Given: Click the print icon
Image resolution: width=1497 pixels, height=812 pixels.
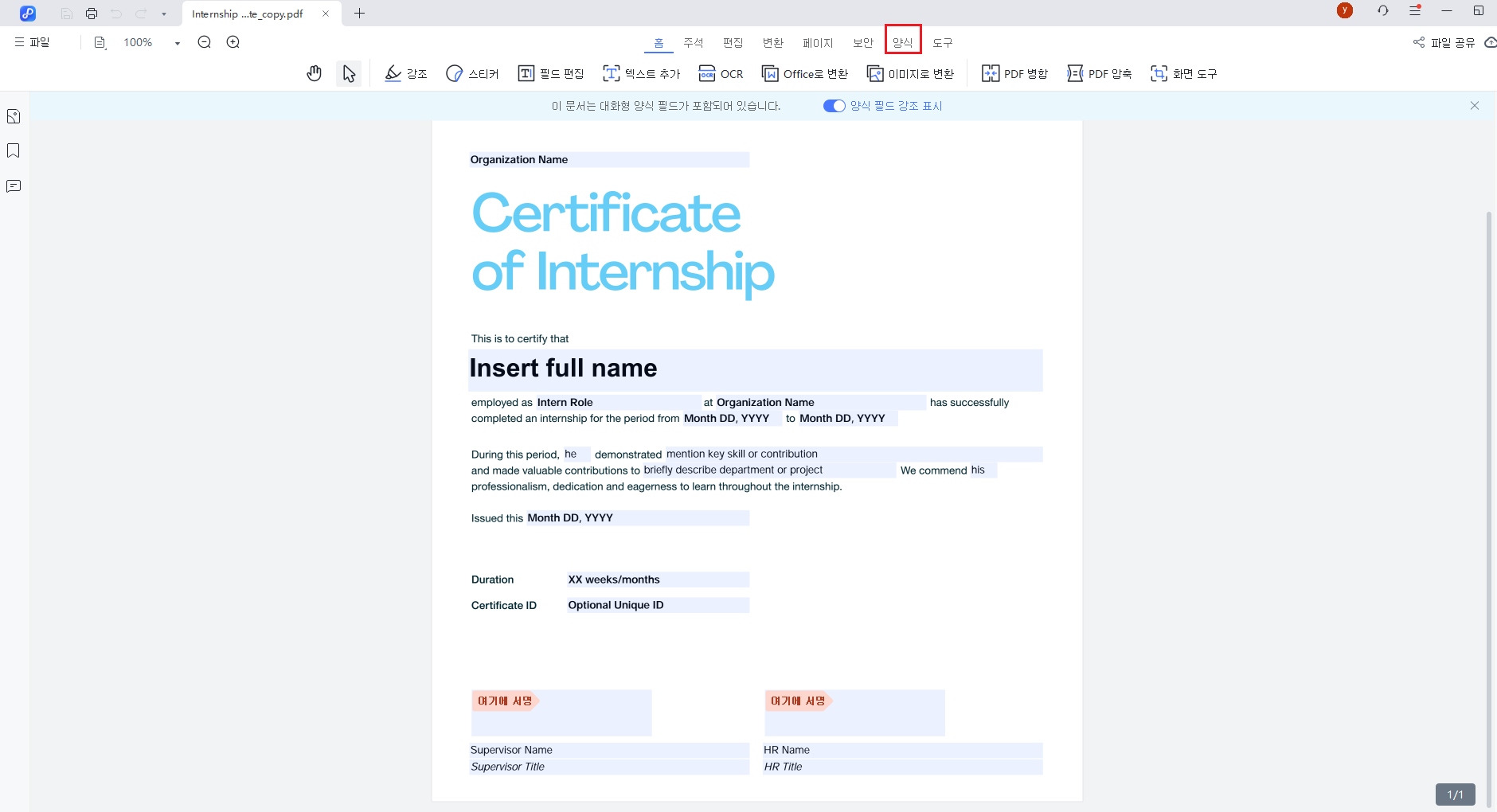Looking at the screenshot, I should click(x=92, y=14).
